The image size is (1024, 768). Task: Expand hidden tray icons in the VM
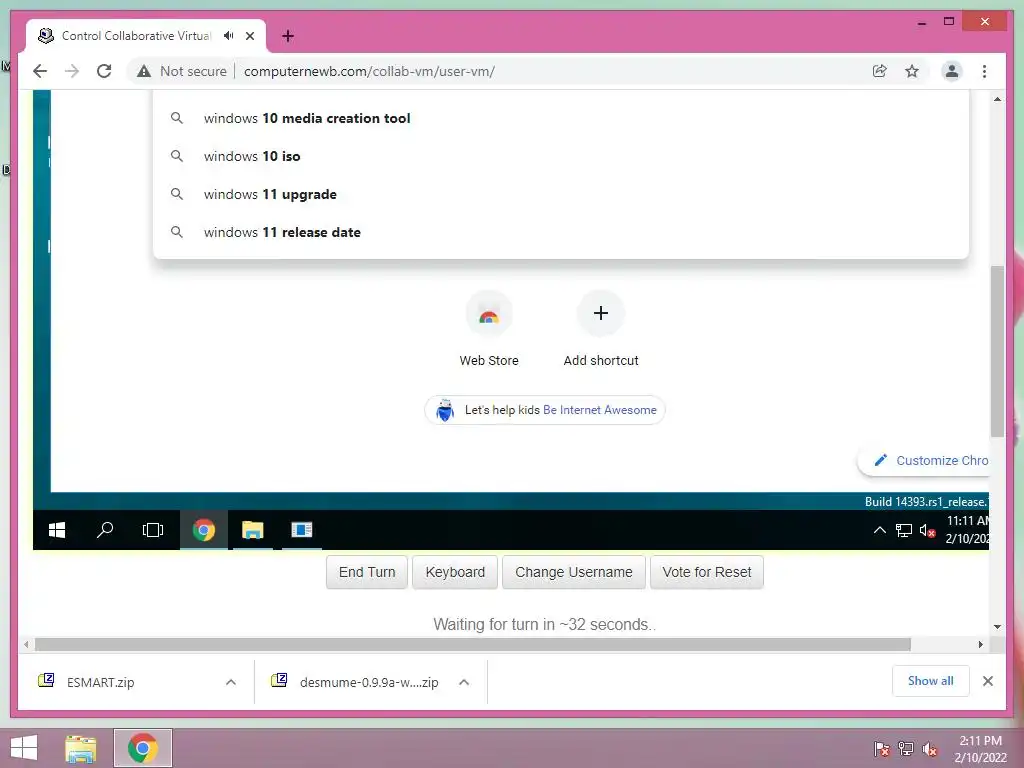pyautogui.click(x=880, y=530)
